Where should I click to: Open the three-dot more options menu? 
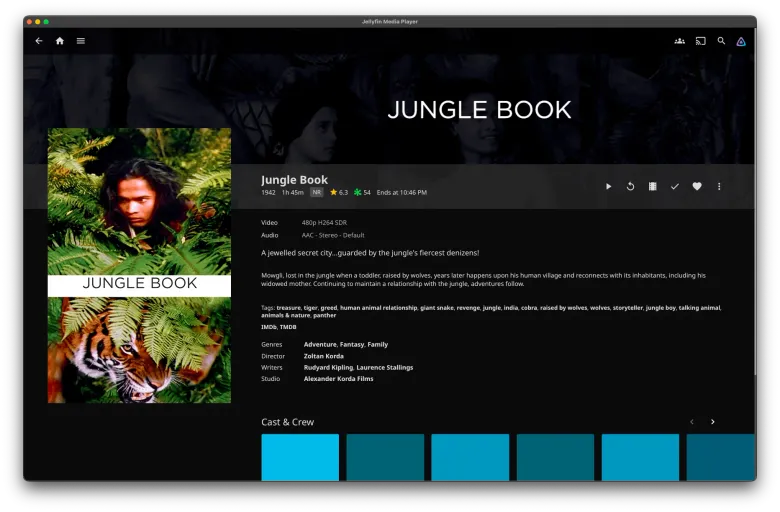(x=719, y=186)
